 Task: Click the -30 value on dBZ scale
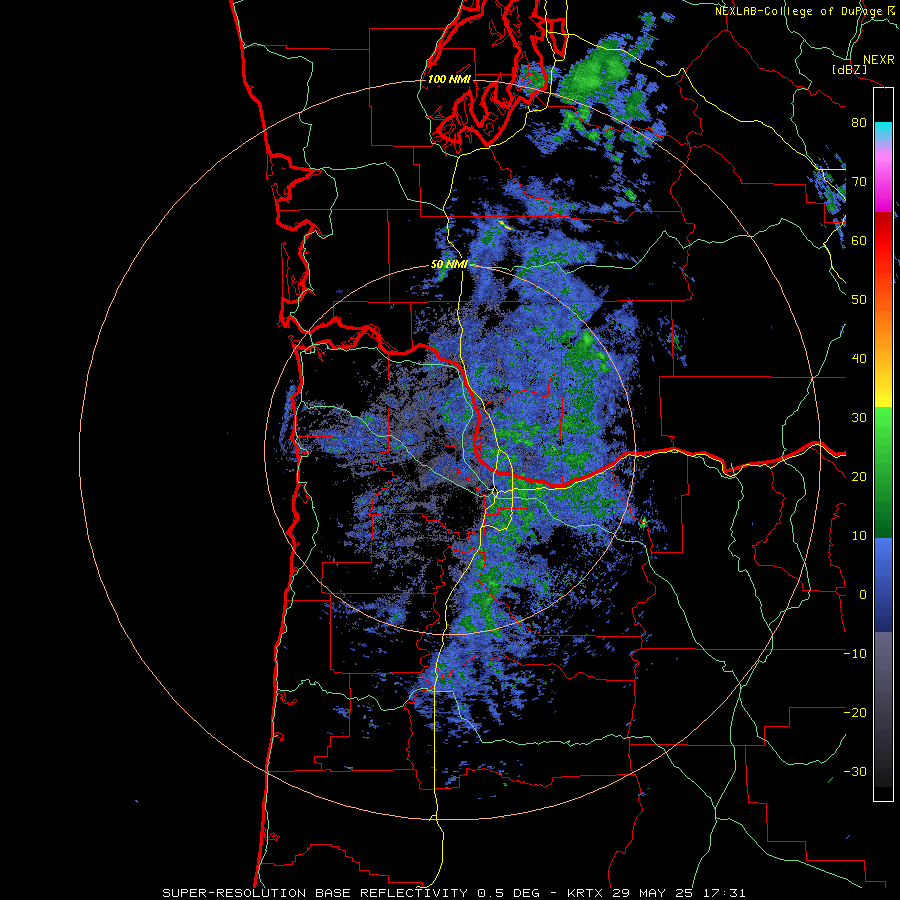[x=855, y=772]
